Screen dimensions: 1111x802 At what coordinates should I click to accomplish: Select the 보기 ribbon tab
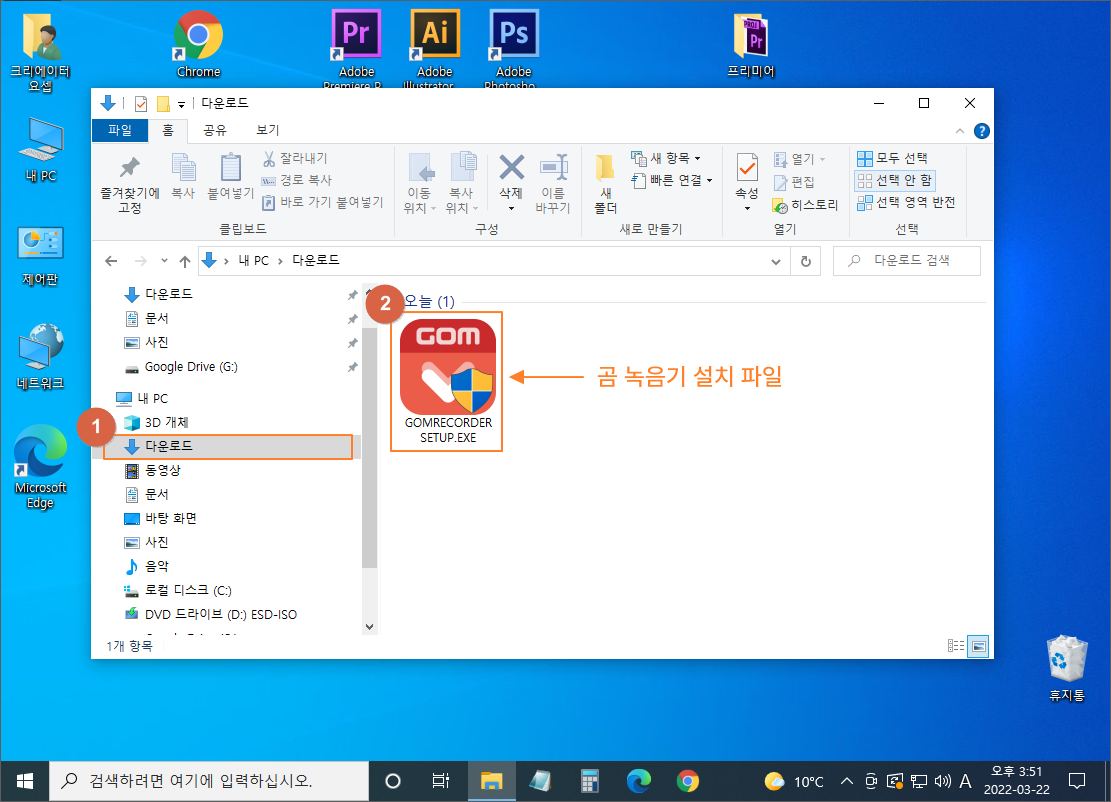(x=268, y=130)
